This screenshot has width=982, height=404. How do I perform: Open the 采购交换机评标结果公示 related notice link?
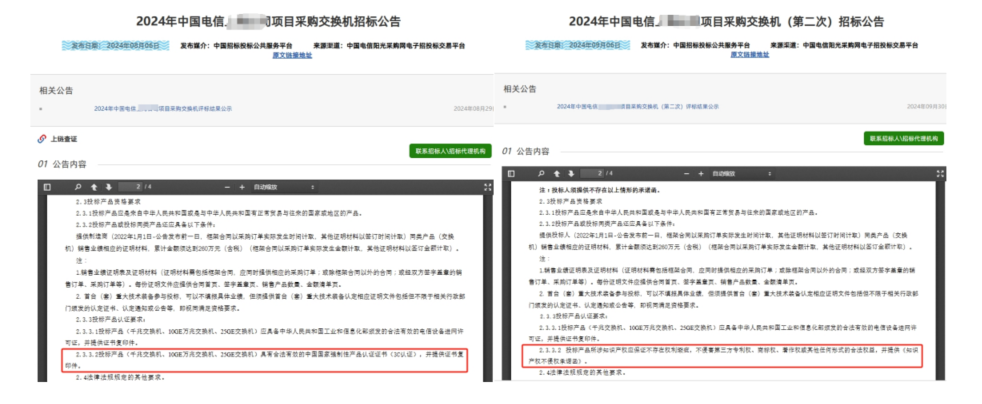pyautogui.click(x=163, y=108)
